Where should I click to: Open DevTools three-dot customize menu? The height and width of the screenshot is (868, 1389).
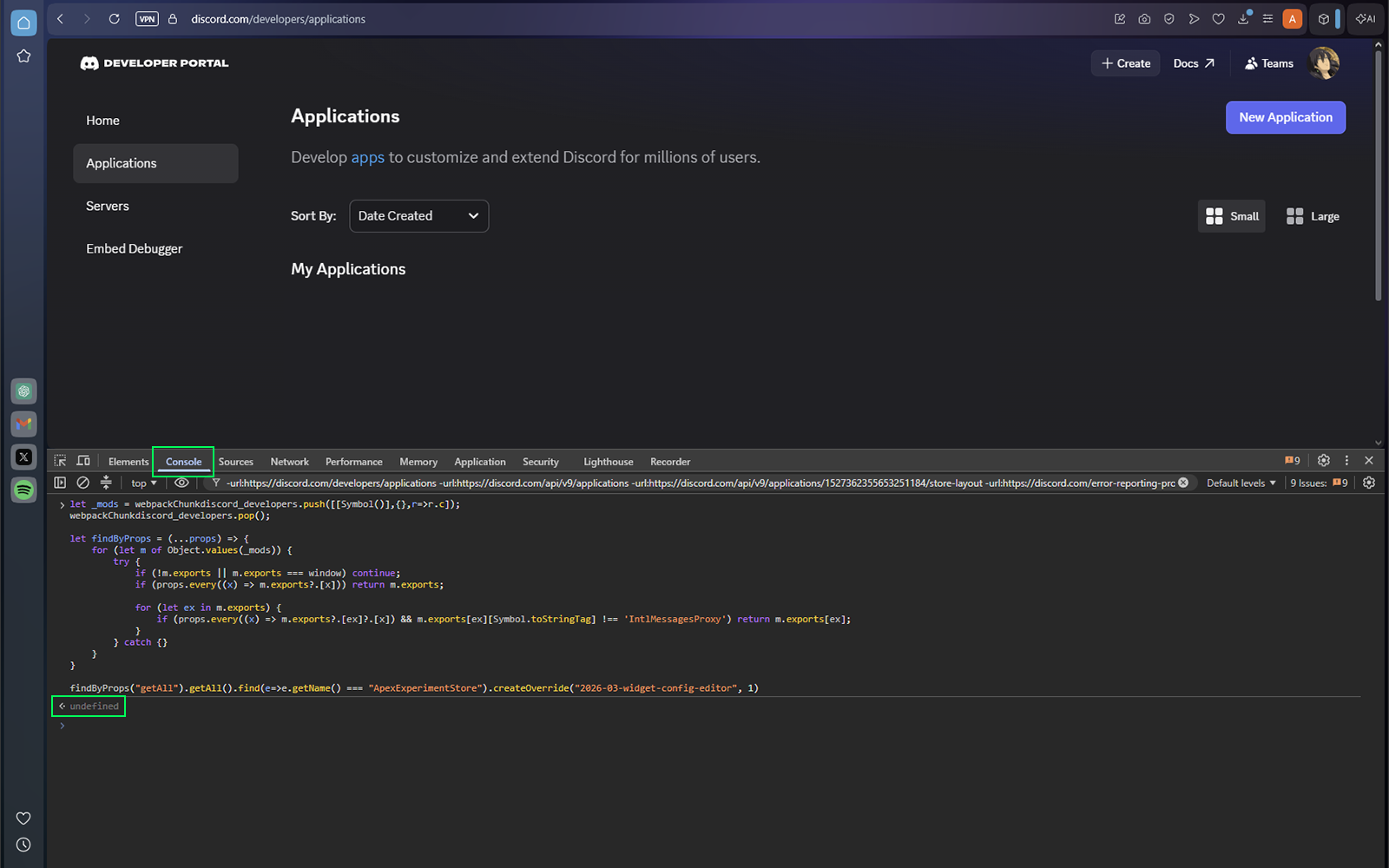point(1346,461)
